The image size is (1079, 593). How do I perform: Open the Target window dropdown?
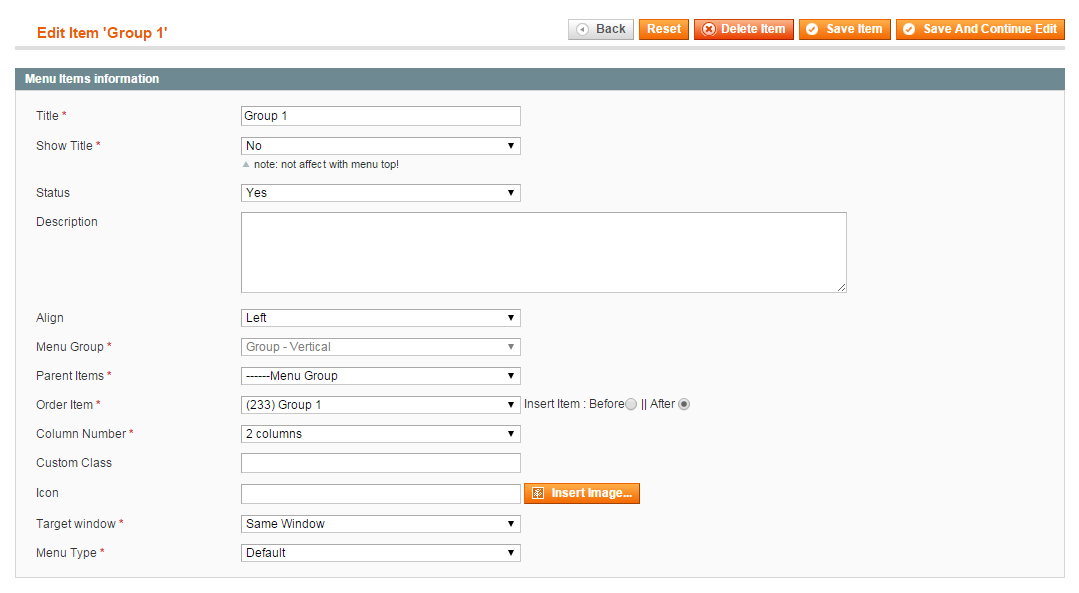[381, 524]
